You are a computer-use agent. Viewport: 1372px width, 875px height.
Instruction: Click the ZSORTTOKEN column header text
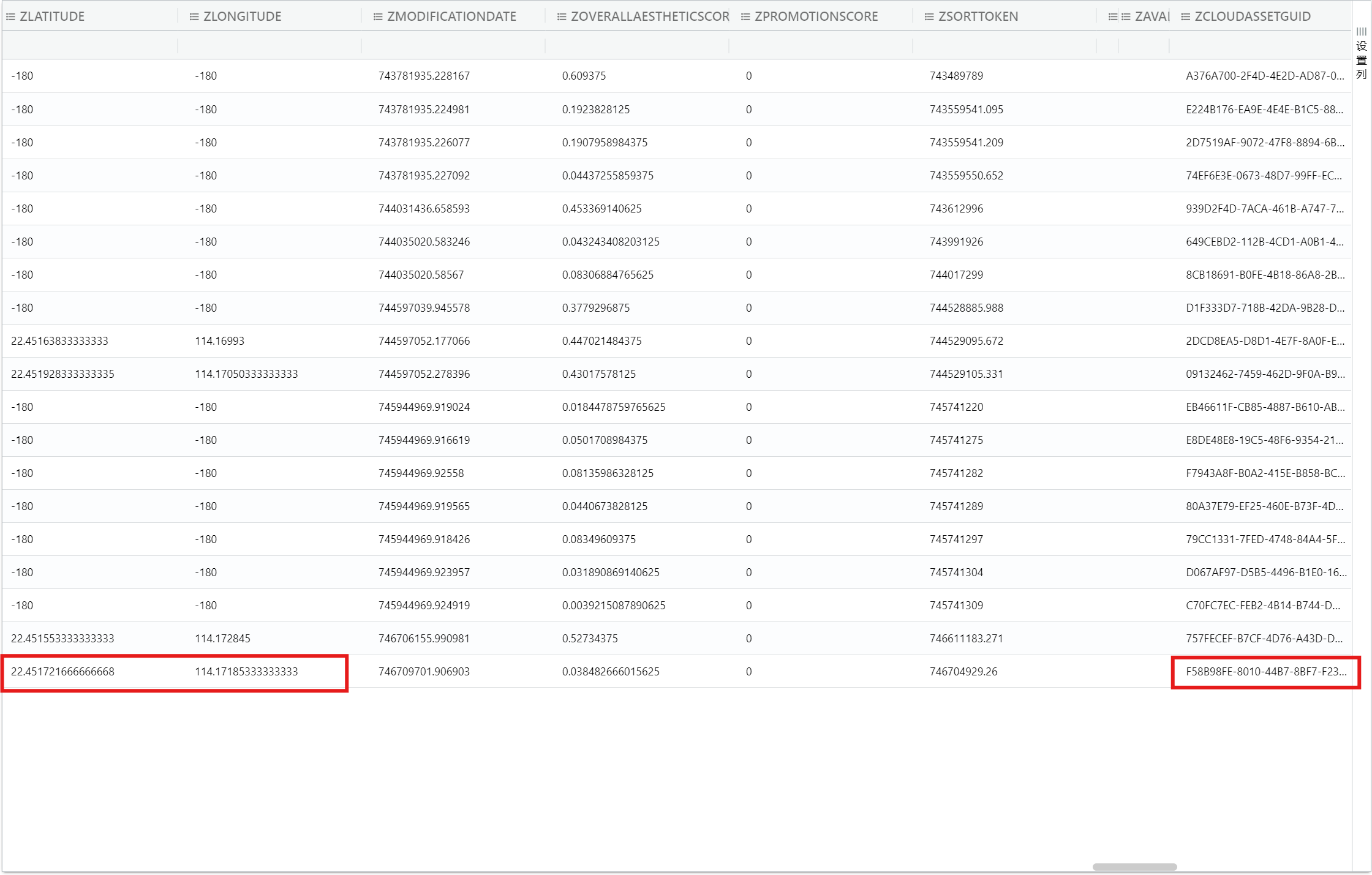click(x=978, y=17)
